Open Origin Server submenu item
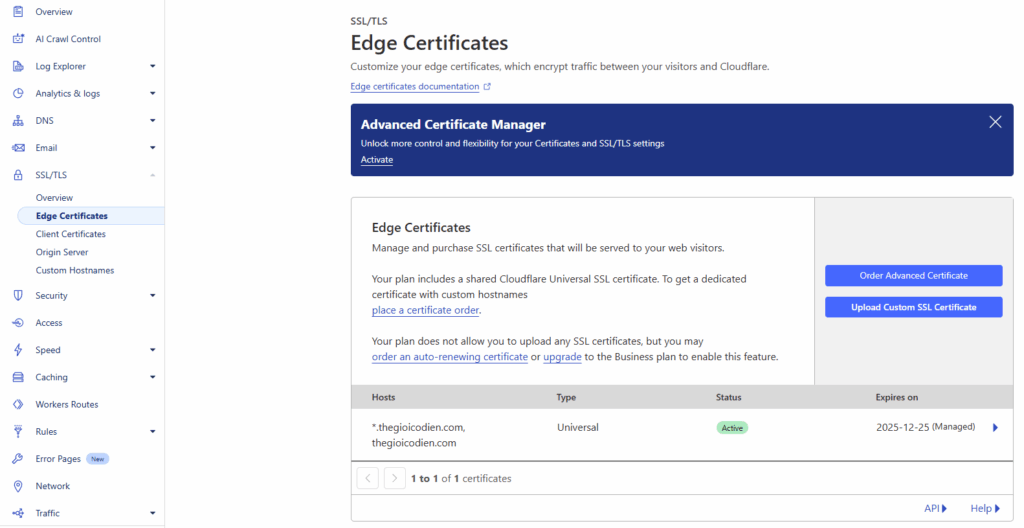 coord(62,252)
